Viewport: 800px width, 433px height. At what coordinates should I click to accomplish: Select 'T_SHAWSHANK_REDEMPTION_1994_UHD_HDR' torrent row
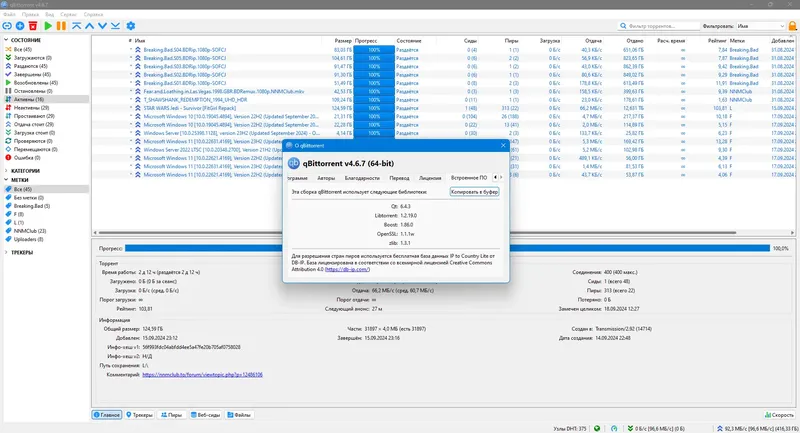[x=444, y=100]
